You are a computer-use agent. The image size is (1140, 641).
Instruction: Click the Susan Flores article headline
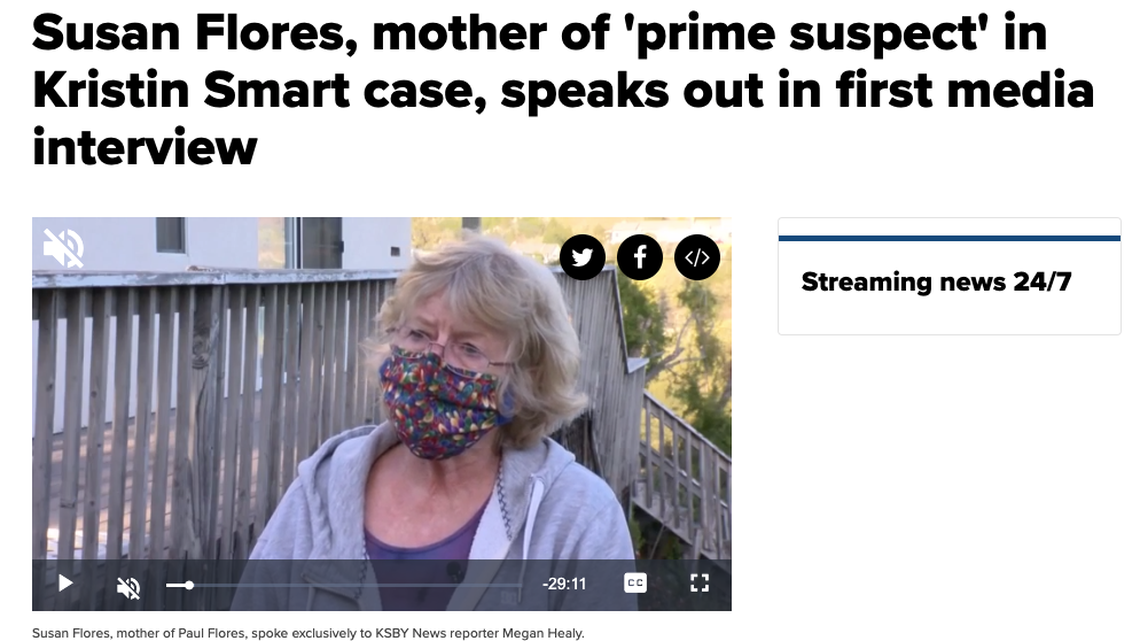[x=563, y=91]
